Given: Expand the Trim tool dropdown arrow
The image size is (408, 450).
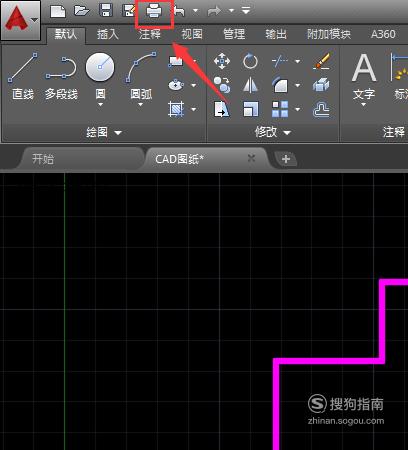Looking at the screenshot, I should (x=298, y=61).
